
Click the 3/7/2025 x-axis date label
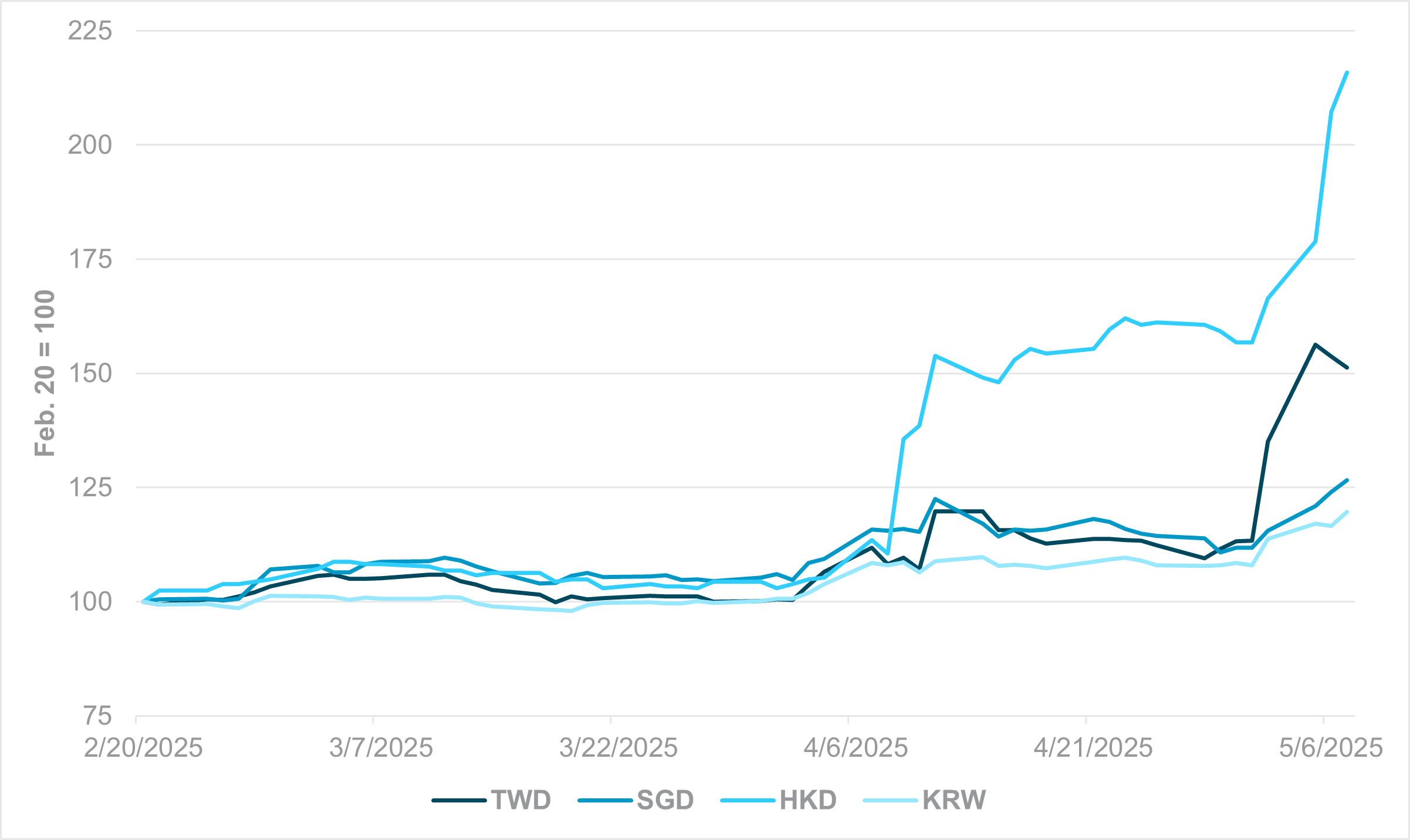[381, 748]
